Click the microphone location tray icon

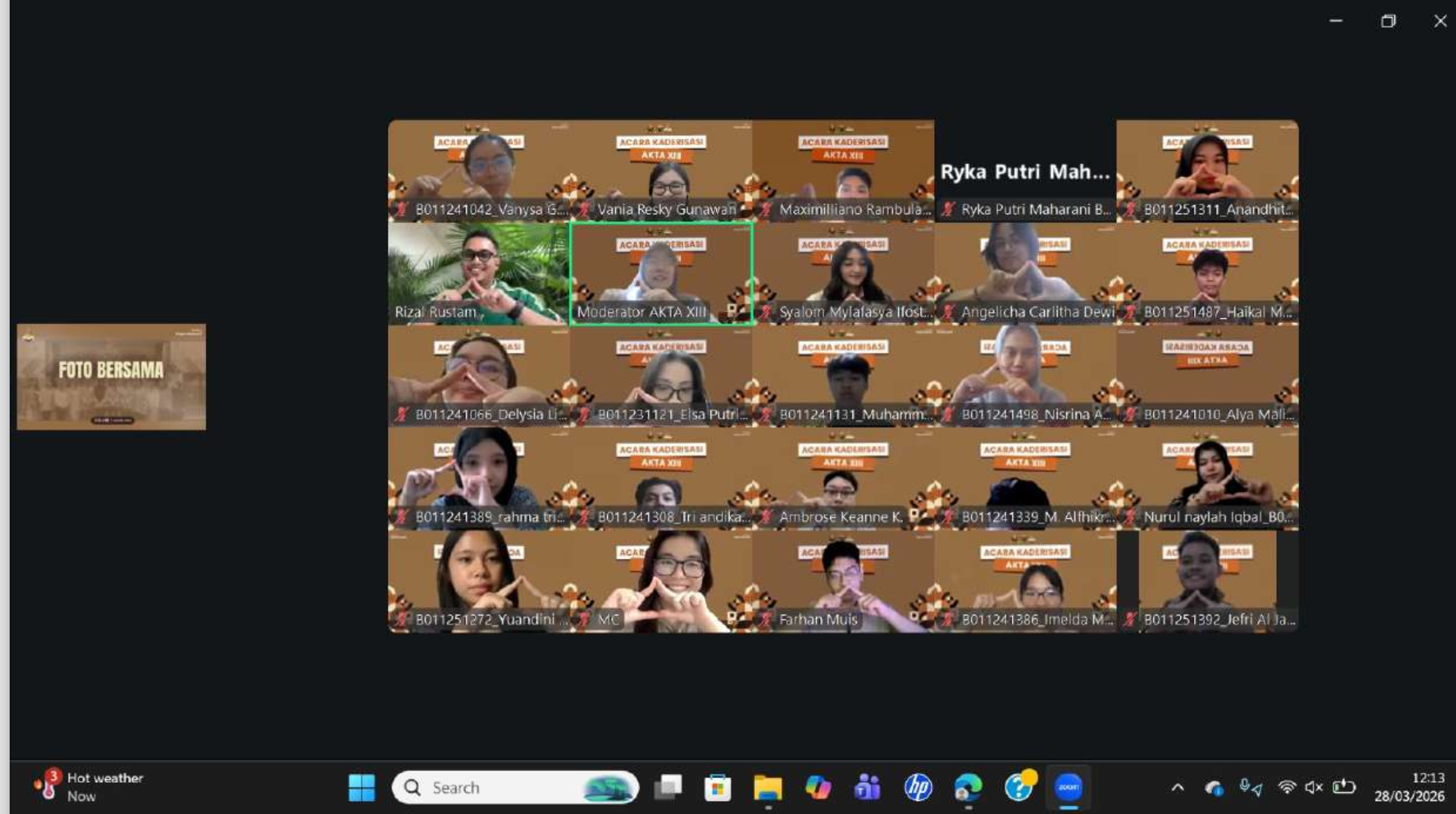pos(1250,787)
